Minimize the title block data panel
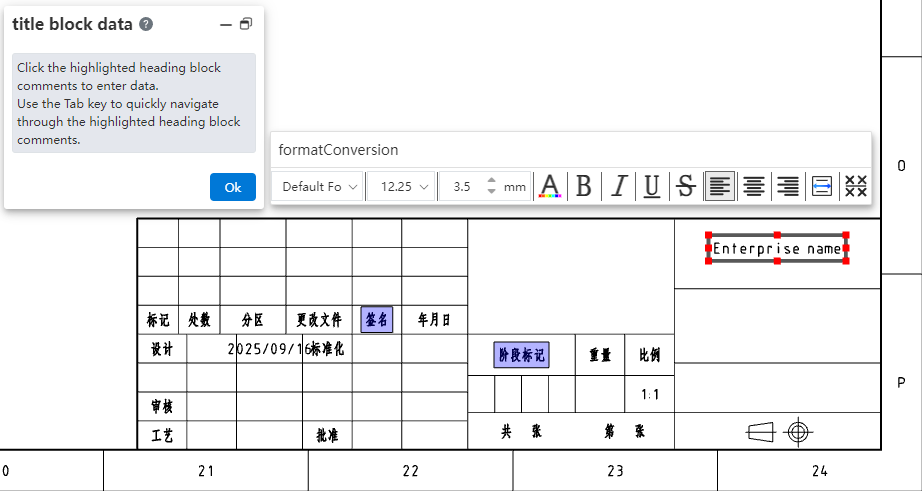922x491 pixels. [x=225, y=24]
